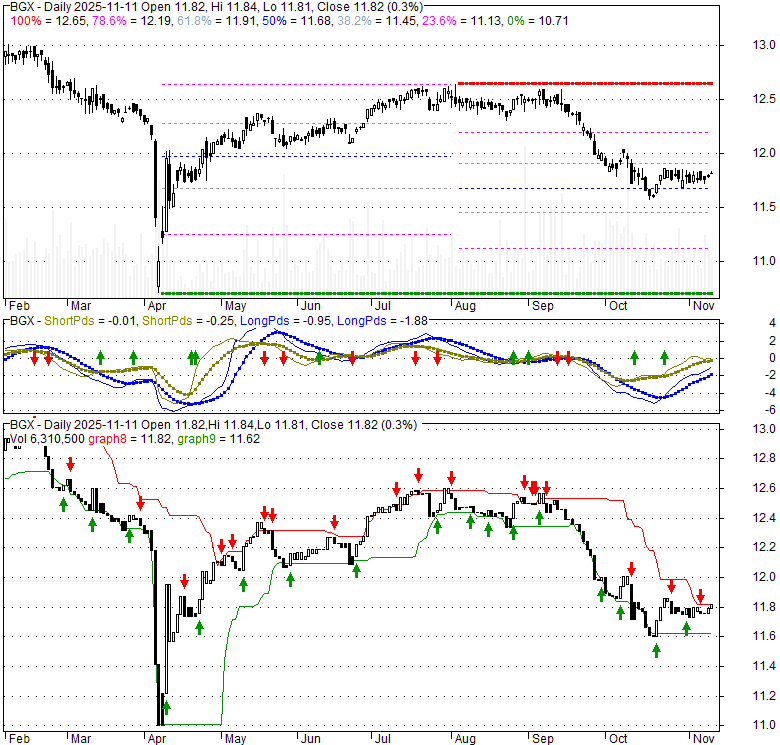Click the '0% = 10.71' Fibonacci label
The width and height of the screenshot is (780, 745).
[538, 21]
